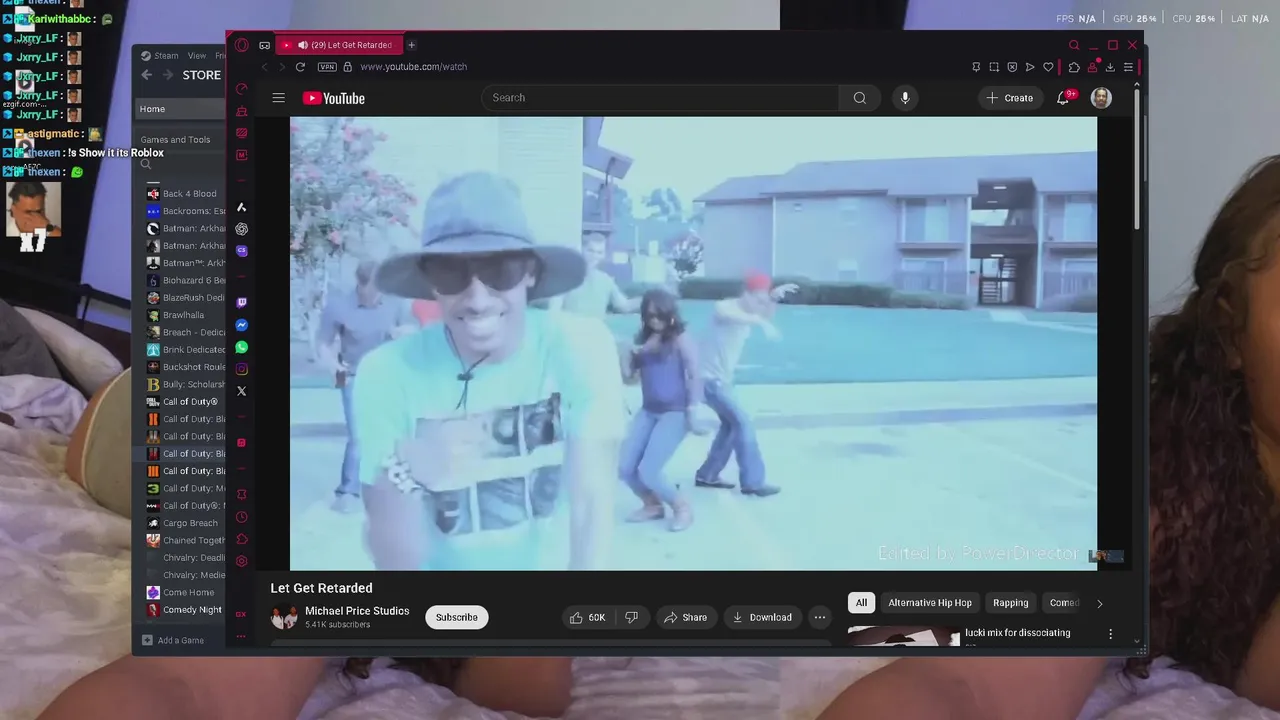
Task: Open Opera easy setup menu icon
Action: coord(1128,67)
